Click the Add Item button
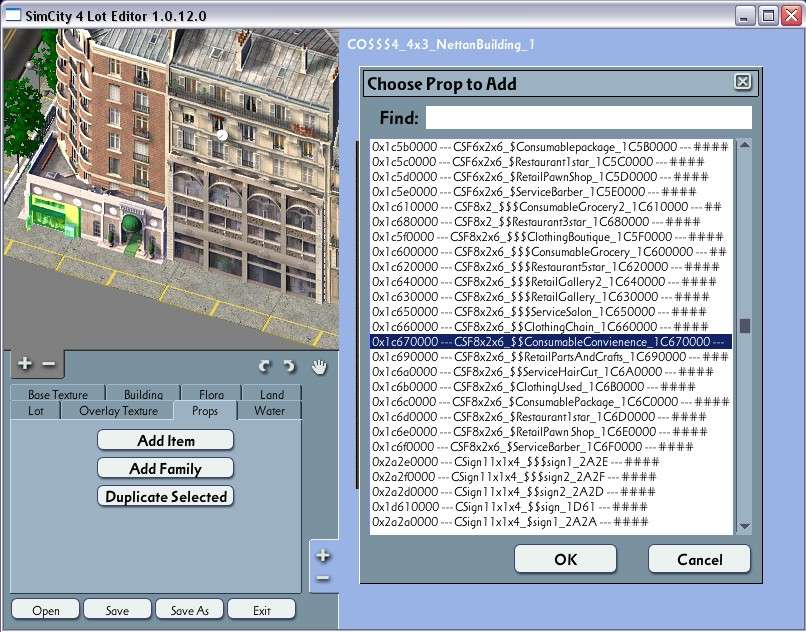 [x=166, y=441]
